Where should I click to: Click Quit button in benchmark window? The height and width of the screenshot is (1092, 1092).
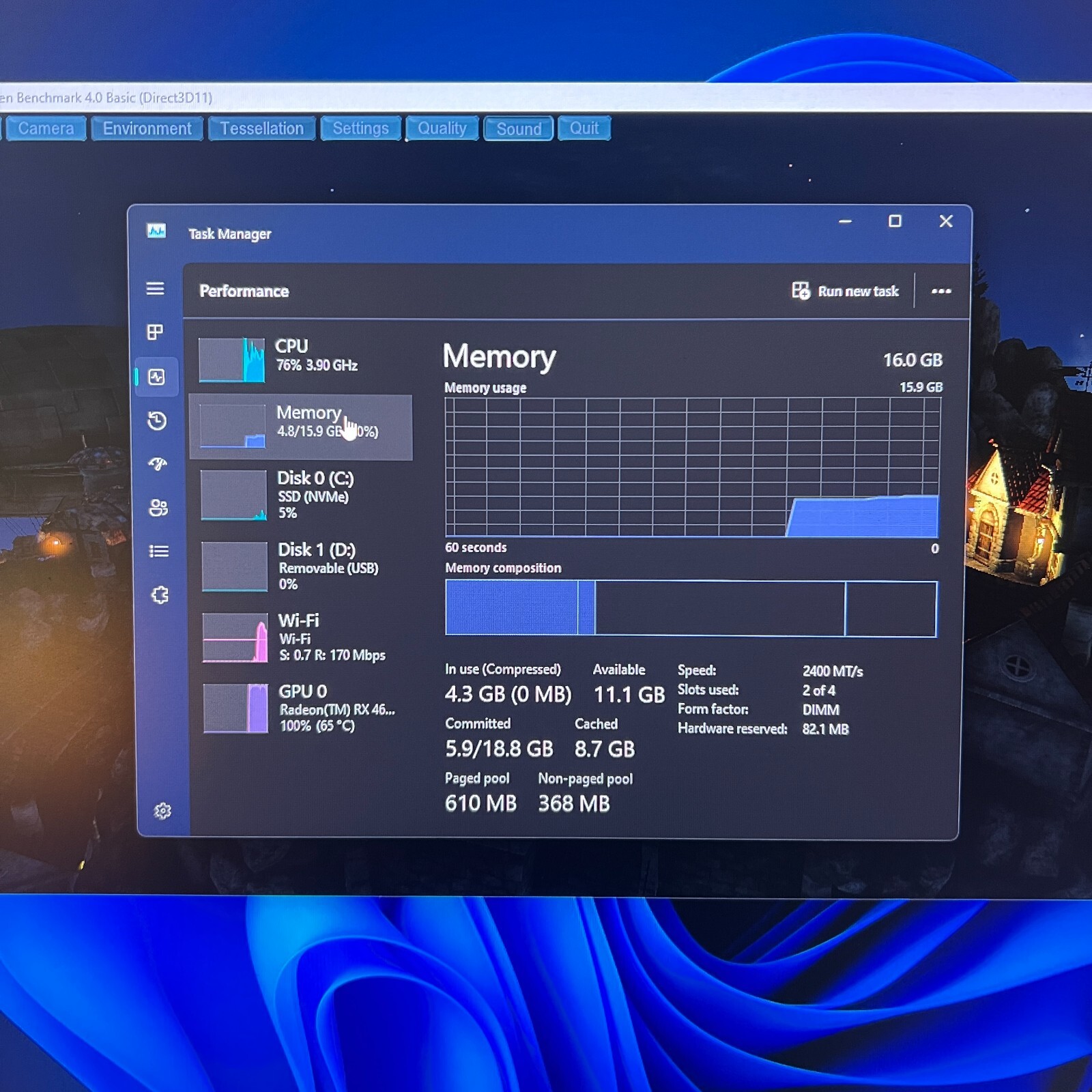click(x=584, y=128)
